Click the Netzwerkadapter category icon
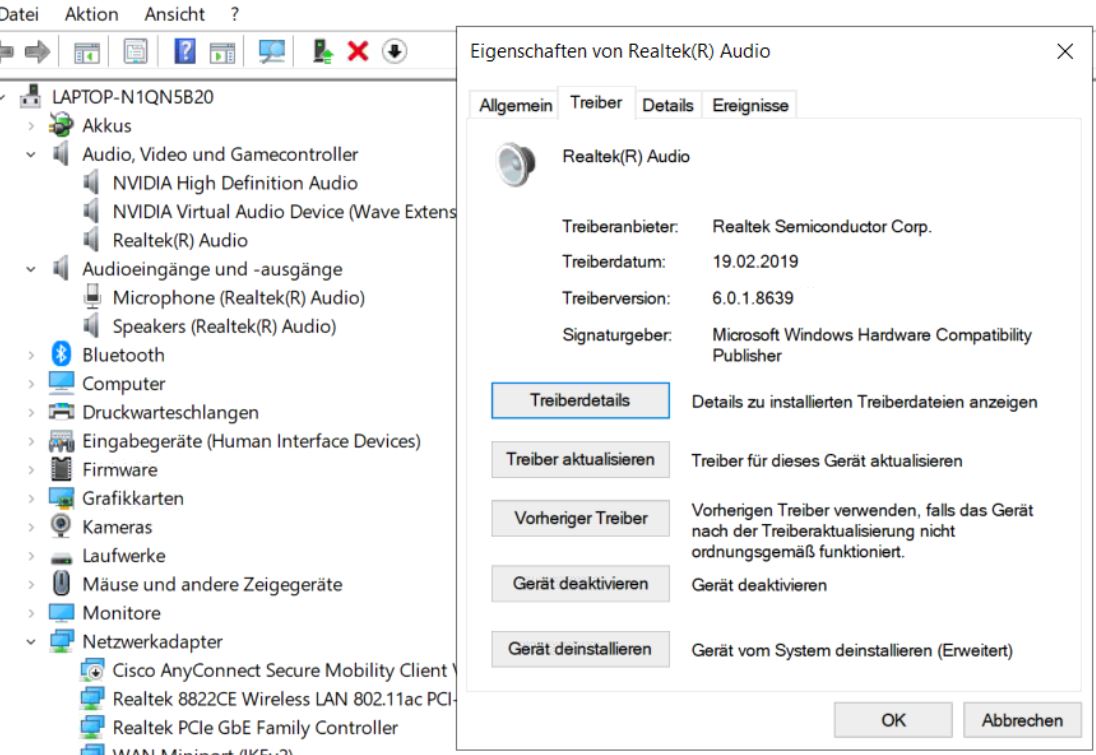1096x755 pixels. (x=62, y=640)
